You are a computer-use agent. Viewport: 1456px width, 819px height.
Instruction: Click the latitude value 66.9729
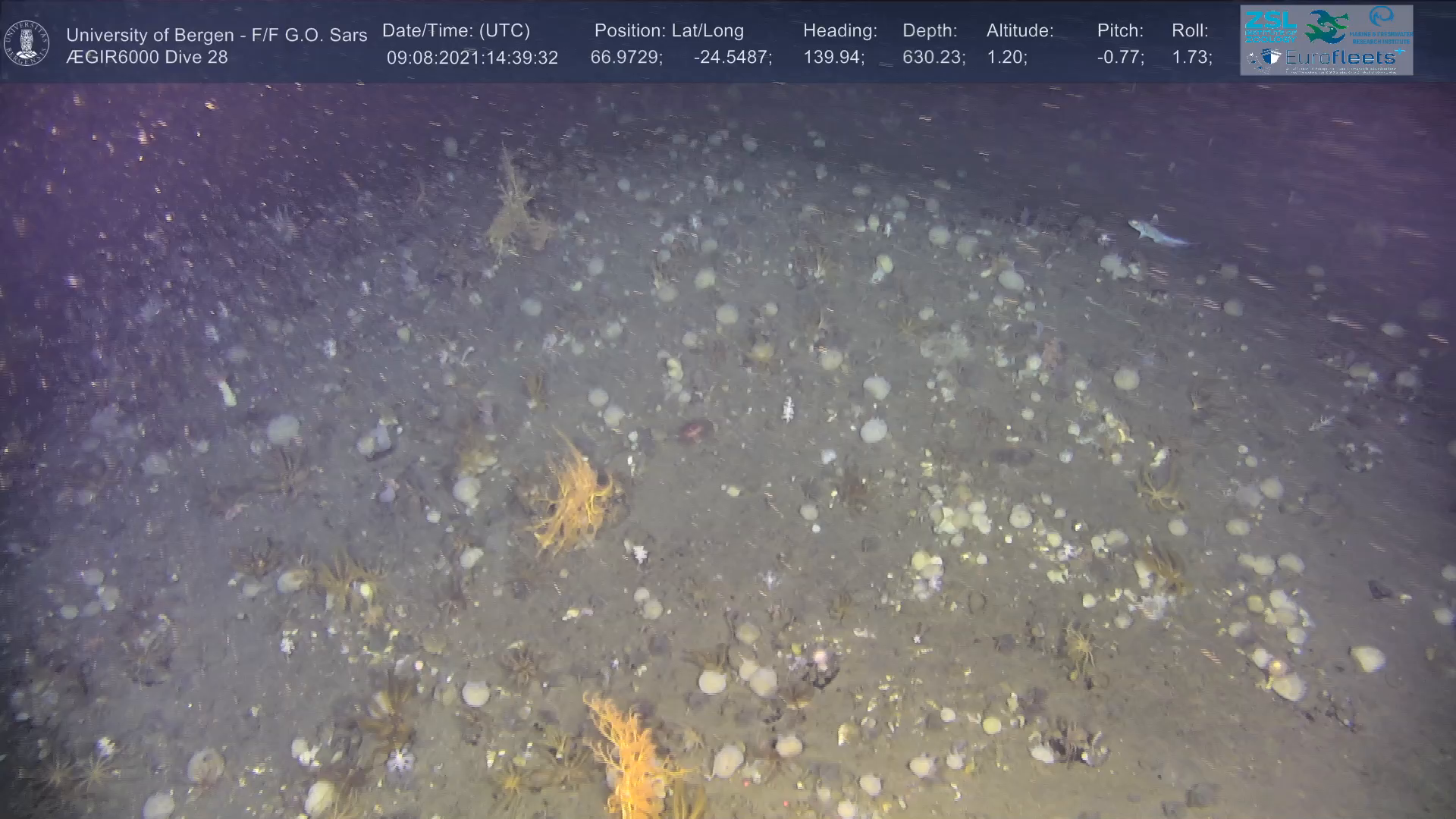(x=626, y=58)
